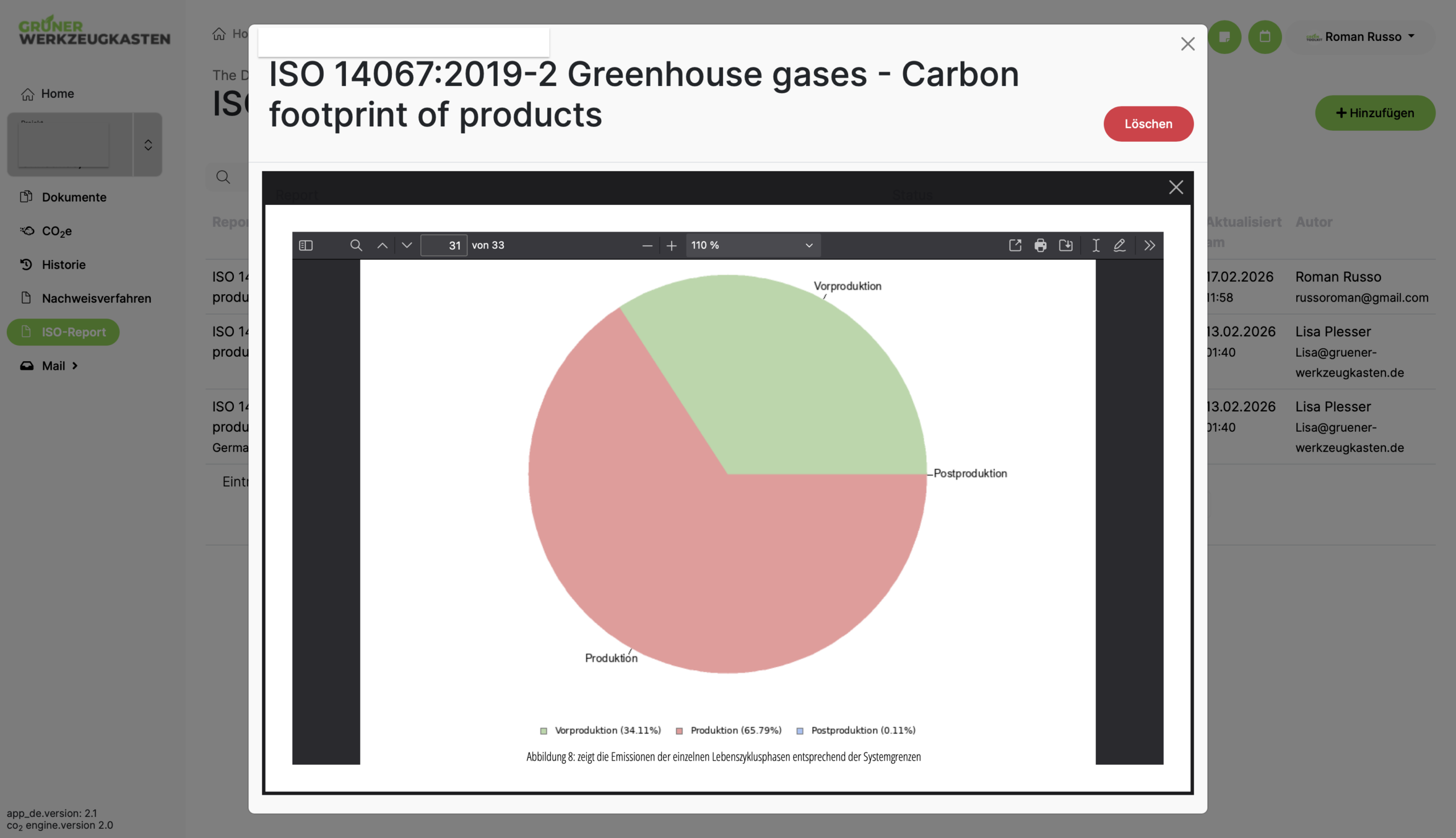Go to previous PDF page

coord(382,245)
